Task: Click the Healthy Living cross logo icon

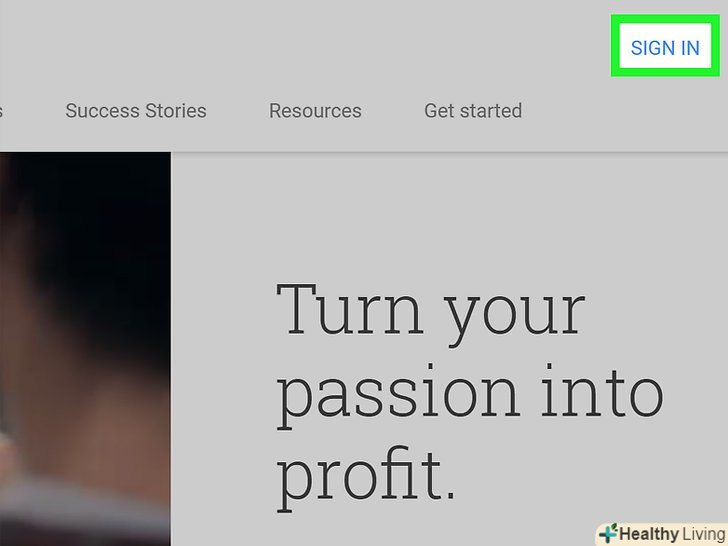Action: pos(607,533)
